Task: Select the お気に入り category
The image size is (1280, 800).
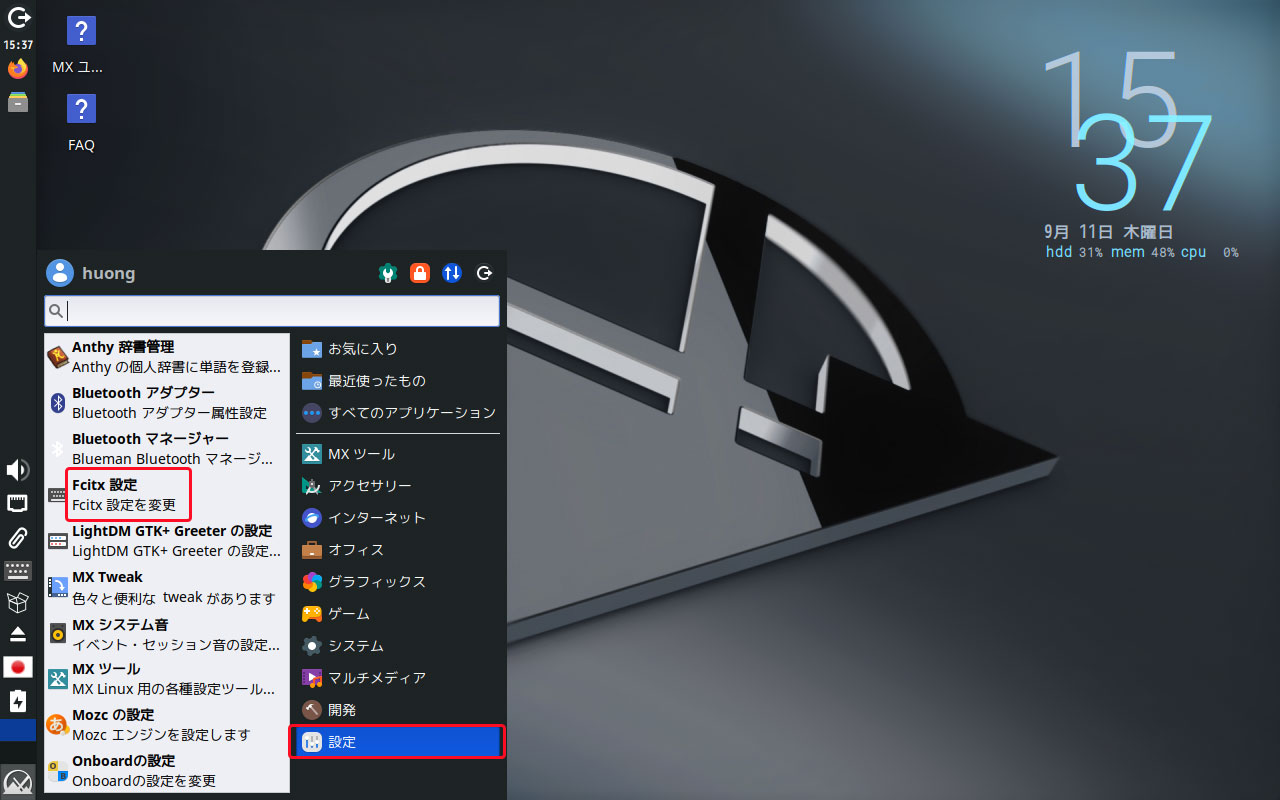Action: [398, 349]
